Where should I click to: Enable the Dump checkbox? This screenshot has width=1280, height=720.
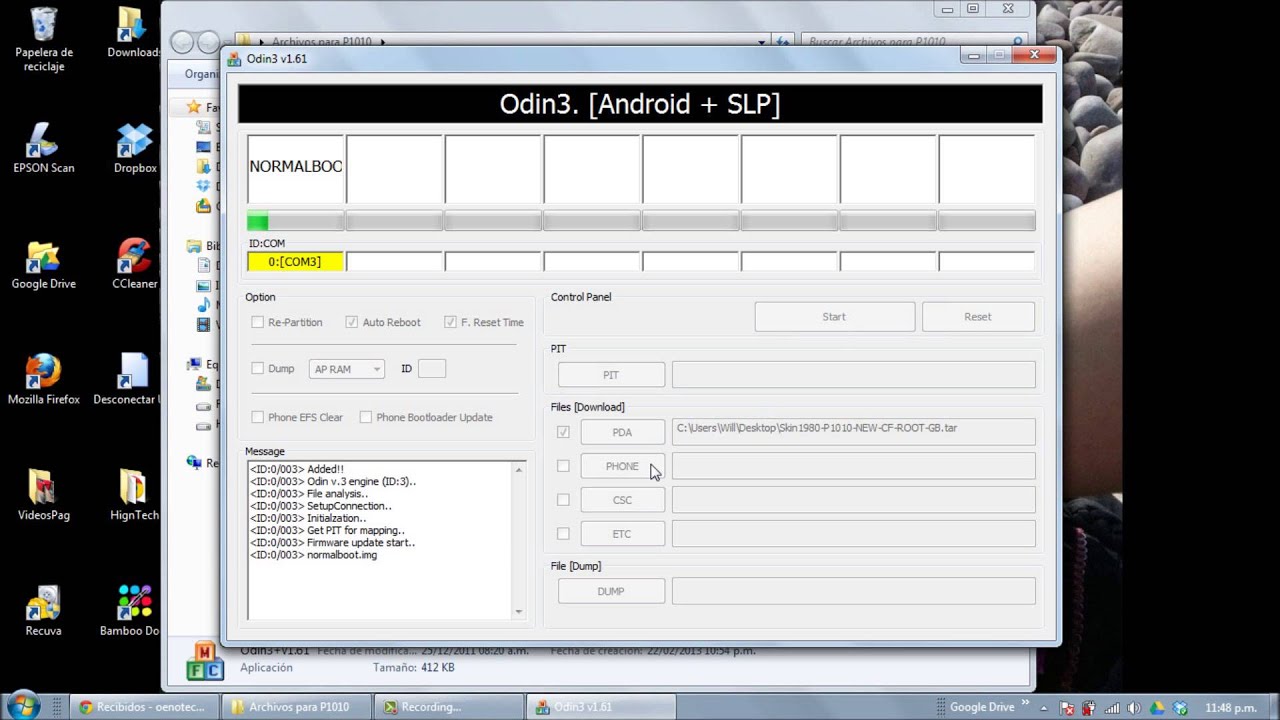click(257, 369)
